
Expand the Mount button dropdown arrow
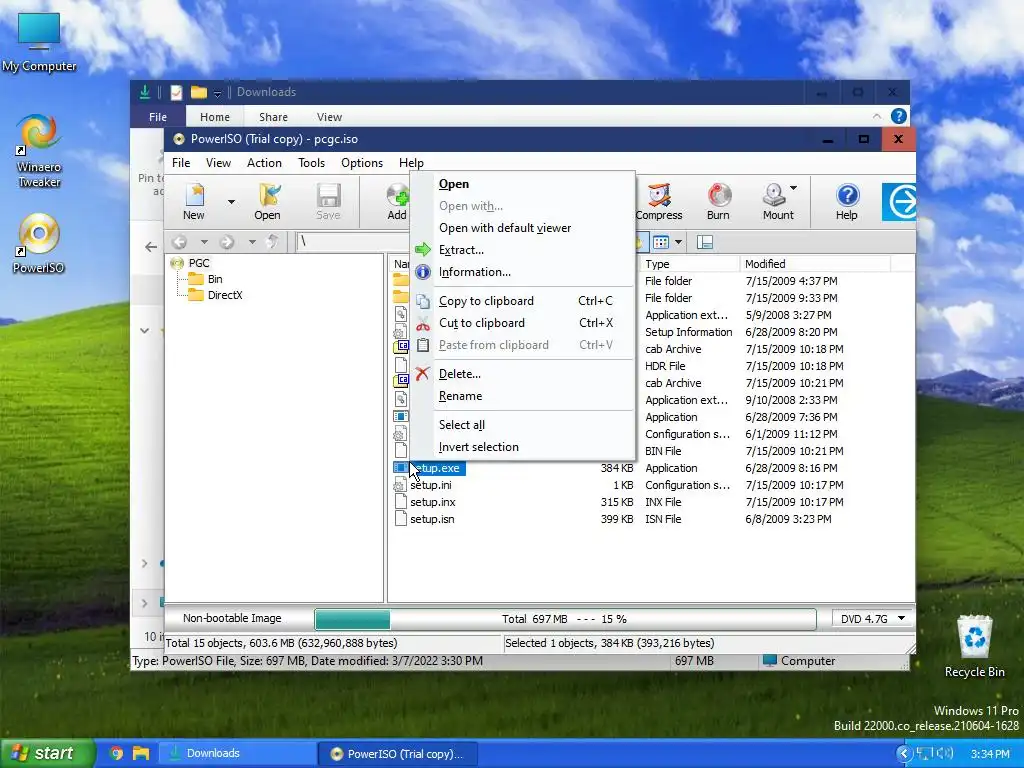(793, 188)
